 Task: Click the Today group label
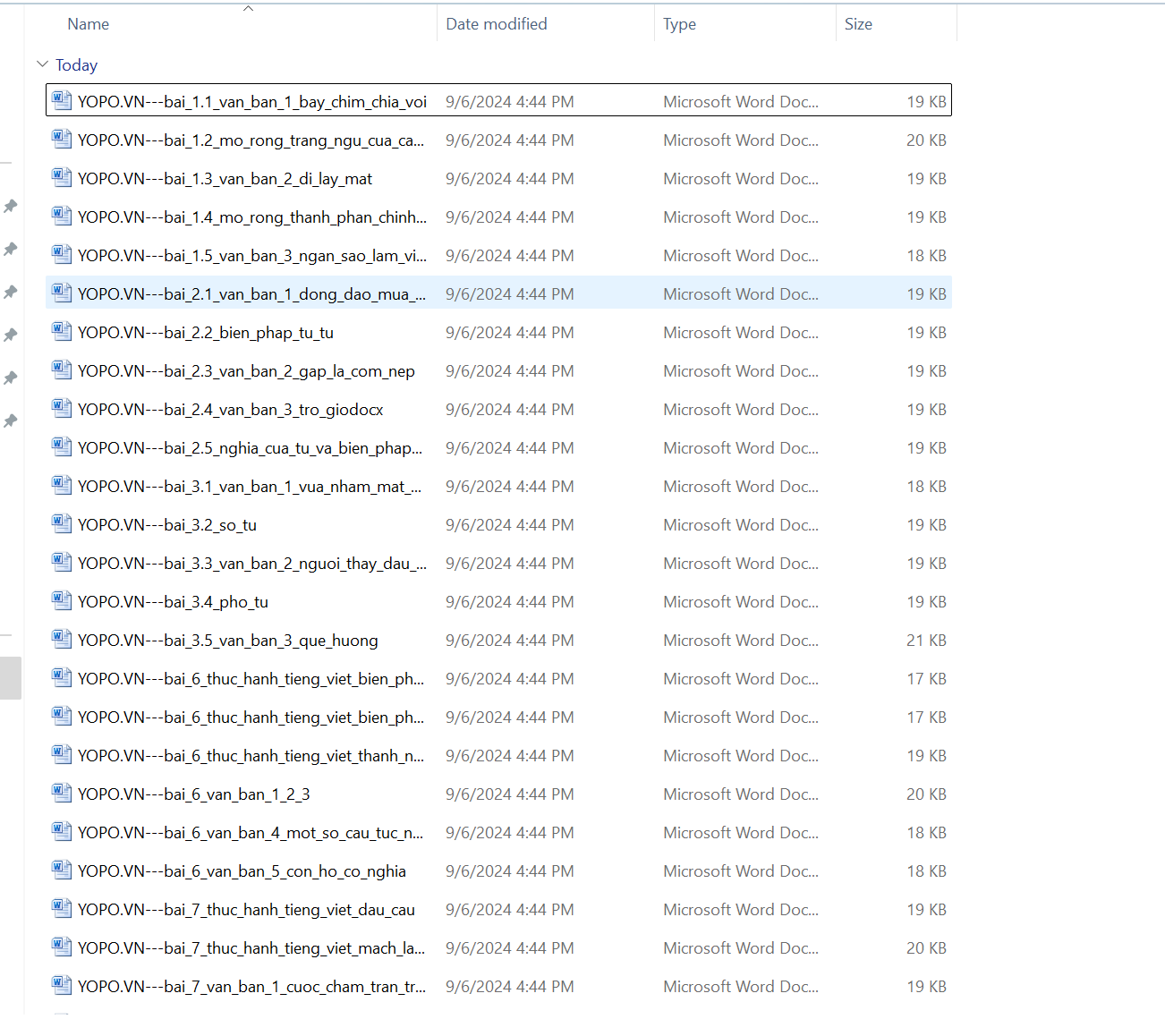[x=76, y=65]
